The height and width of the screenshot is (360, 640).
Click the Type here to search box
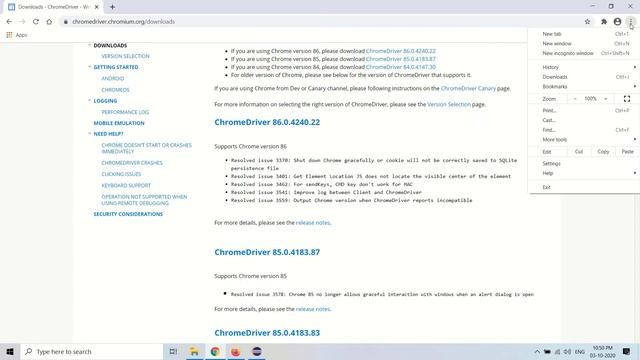[x=91, y=351]
